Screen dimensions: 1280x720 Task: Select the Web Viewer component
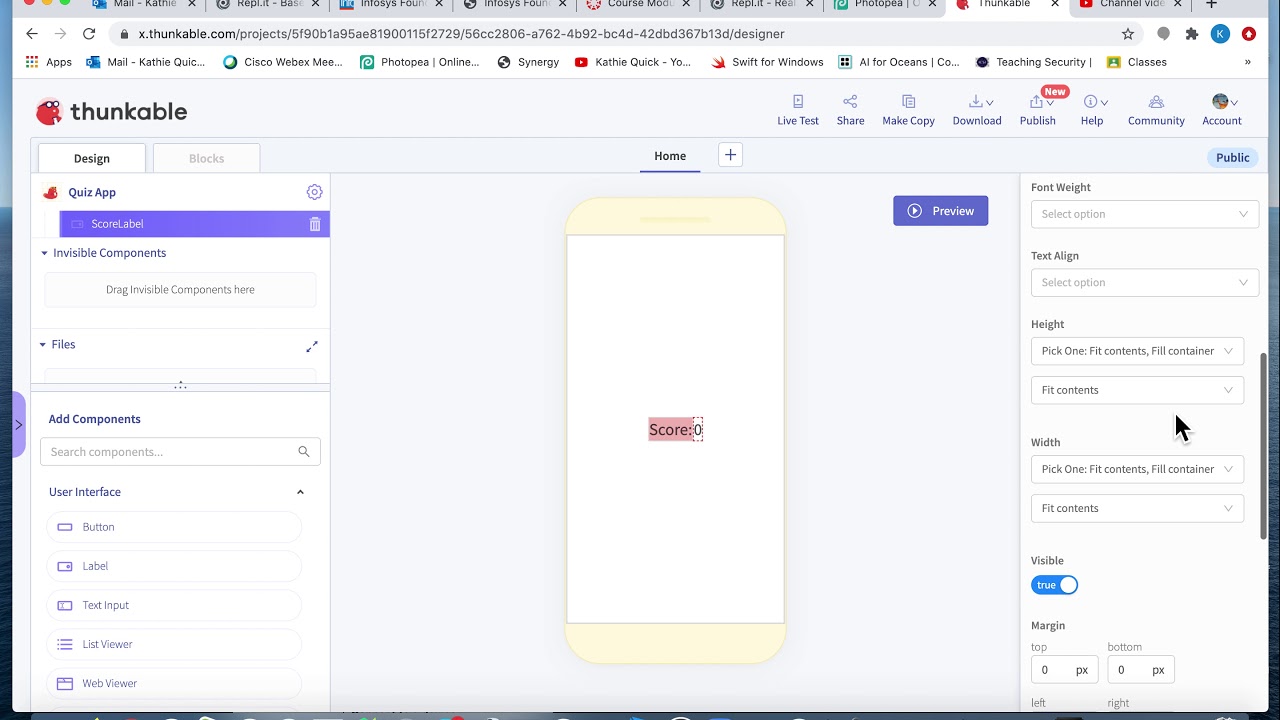pyautogui.click(x=174, y=683)
